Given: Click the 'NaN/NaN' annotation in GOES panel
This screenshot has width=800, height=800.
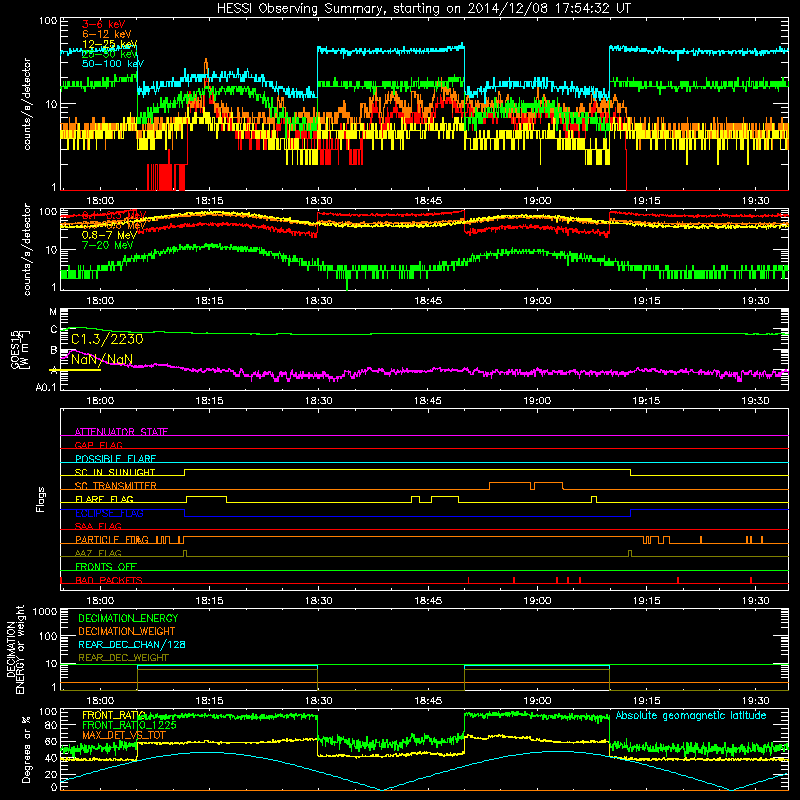Looking at the screenshot, I should pos(102,359).
